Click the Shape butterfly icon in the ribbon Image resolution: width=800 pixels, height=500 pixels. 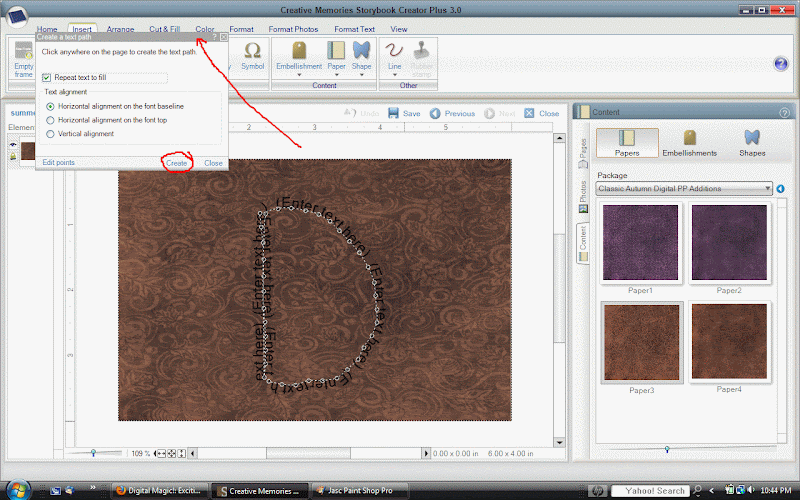tap(362, 50)
